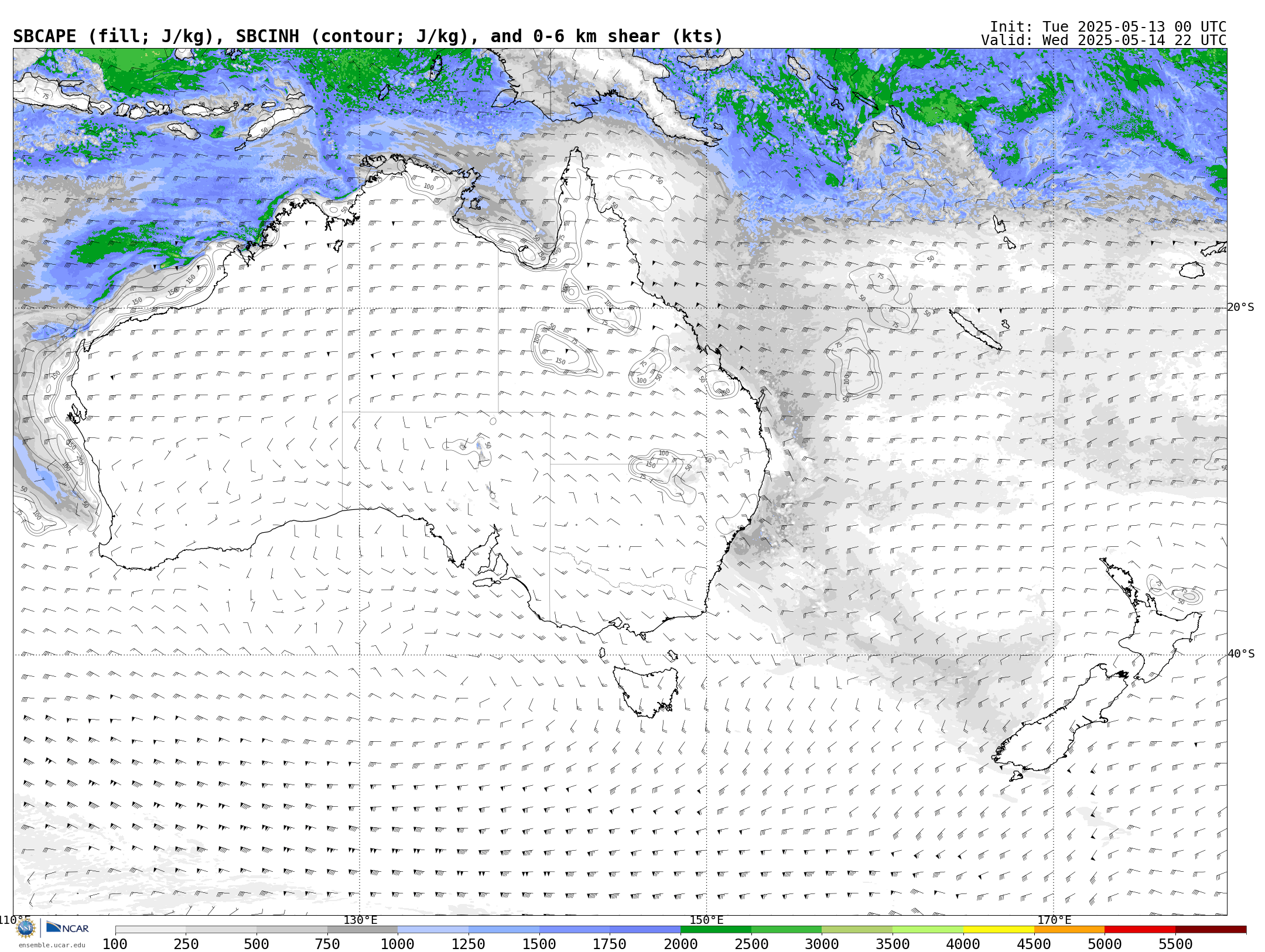This screenshot has width=1265, height=952.
Task: Pick the pale blue 1000–1250 colorbar swatch
Action: 433,930
